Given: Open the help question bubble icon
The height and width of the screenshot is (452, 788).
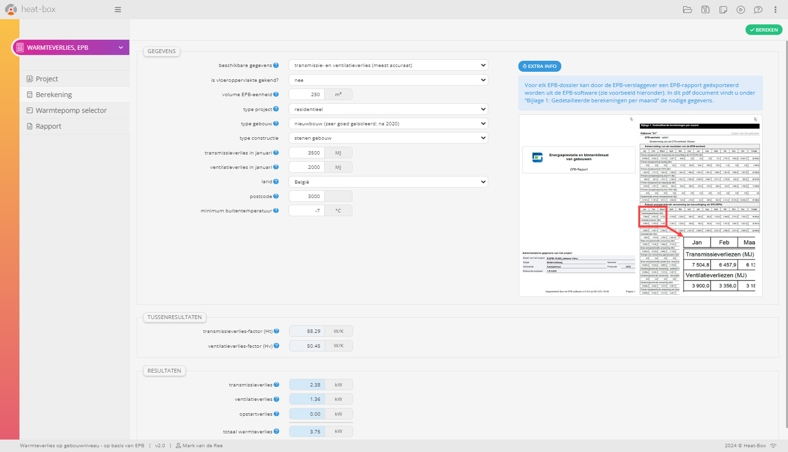Looking at the screenshot, I should click(x=758, y=10).
